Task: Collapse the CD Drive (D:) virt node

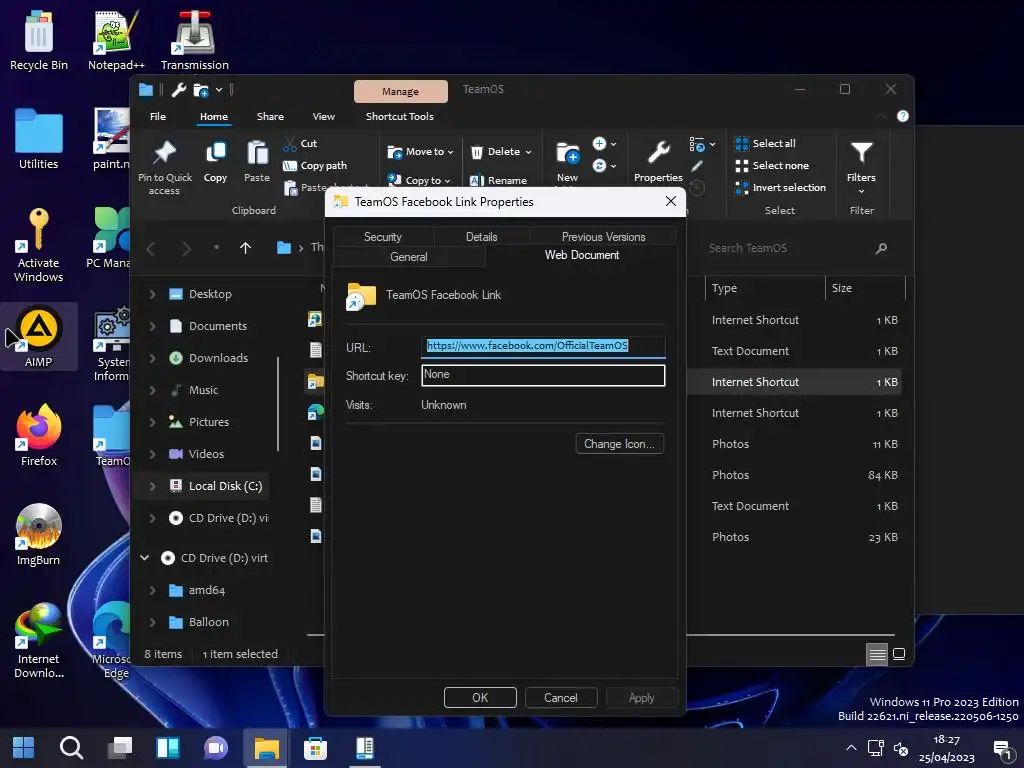Action: coord(144,558)
